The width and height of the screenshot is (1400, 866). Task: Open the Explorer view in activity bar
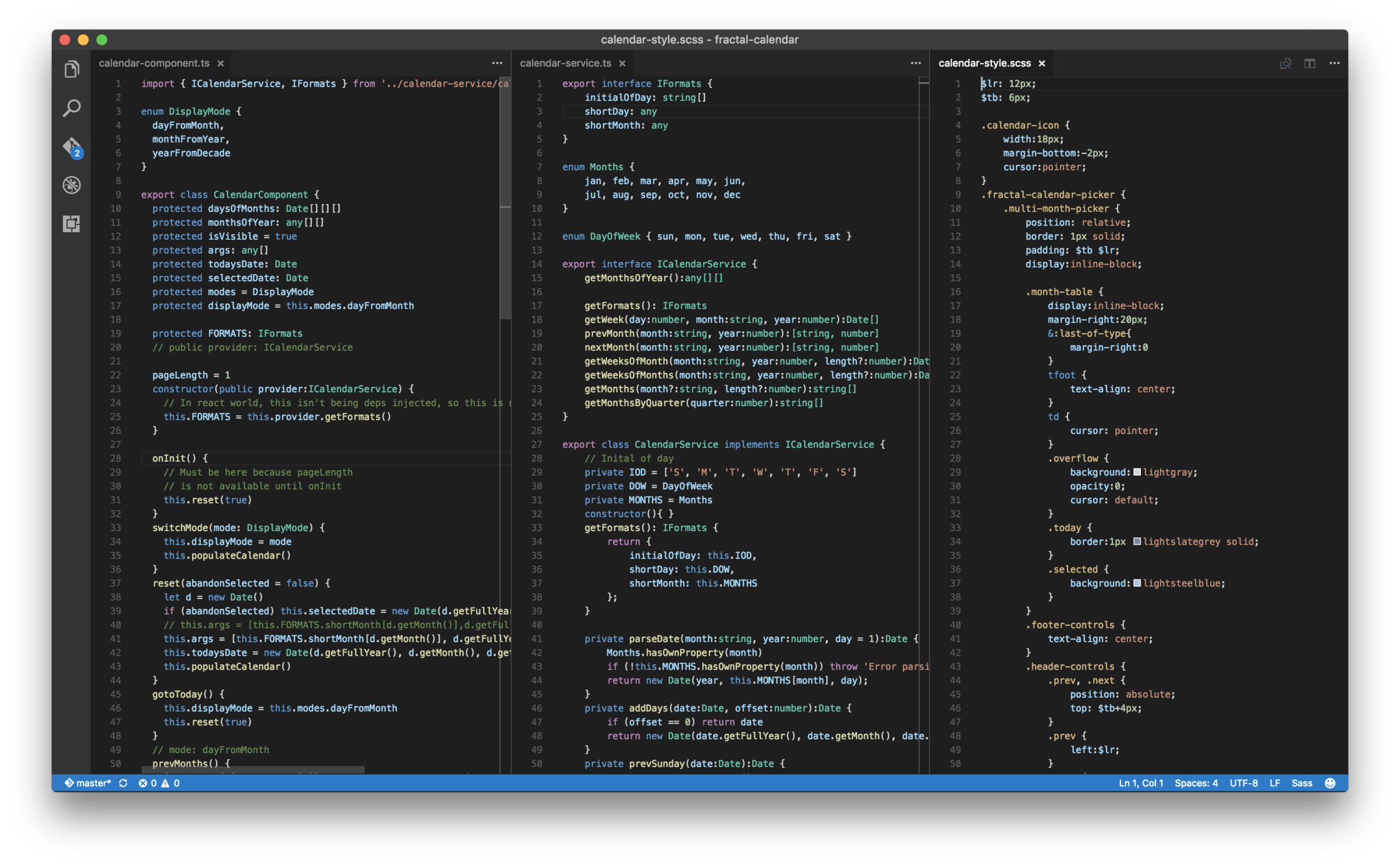(72, 69)
